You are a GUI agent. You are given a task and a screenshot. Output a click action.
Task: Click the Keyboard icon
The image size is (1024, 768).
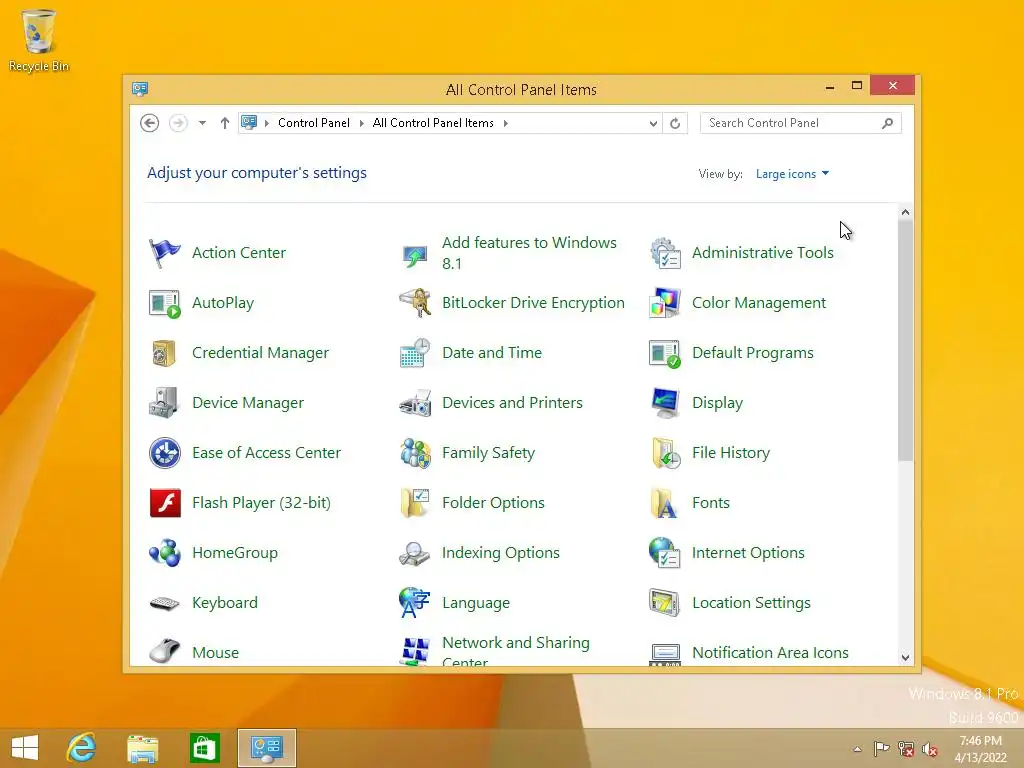tap(165, 603)
